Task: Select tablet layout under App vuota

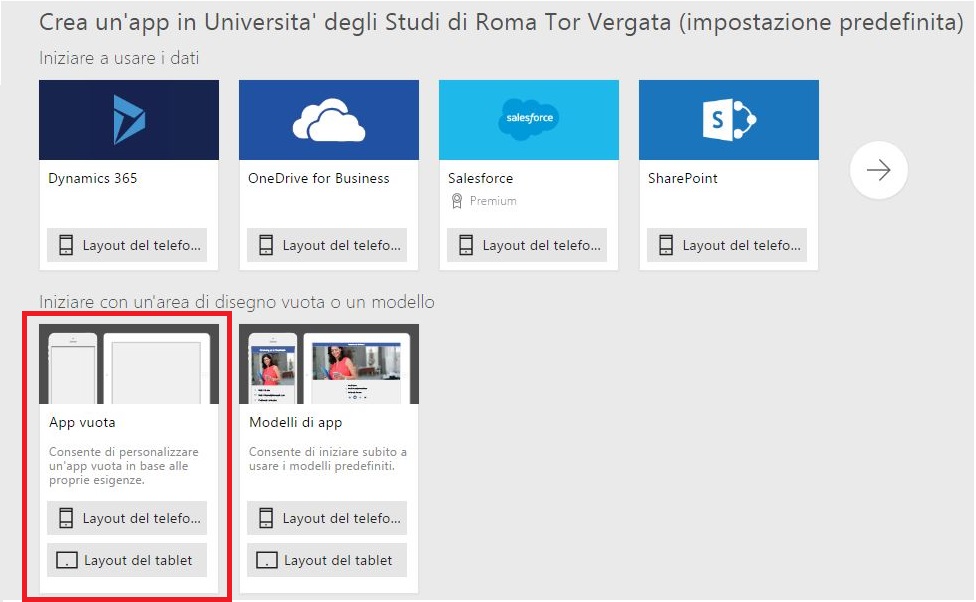Action: (127, 560)
